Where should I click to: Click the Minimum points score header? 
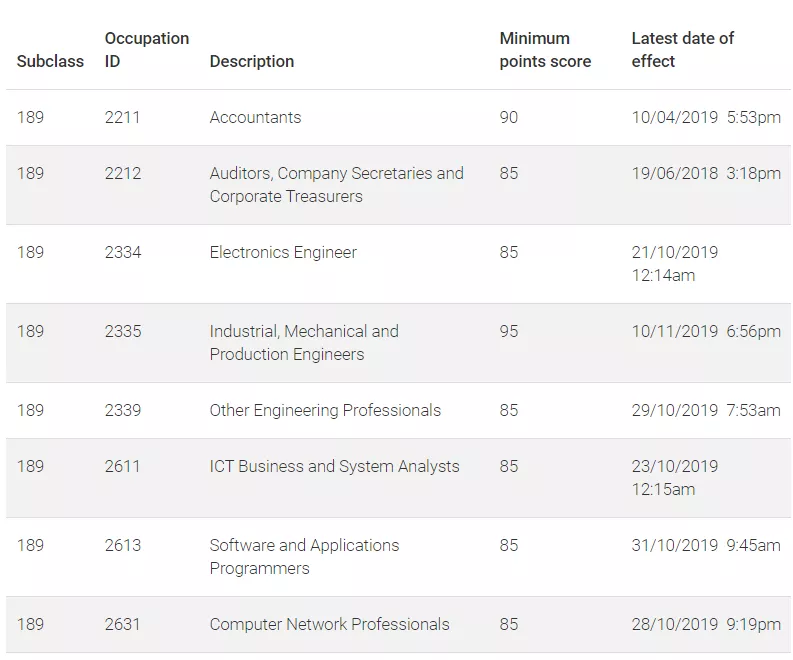545,50
